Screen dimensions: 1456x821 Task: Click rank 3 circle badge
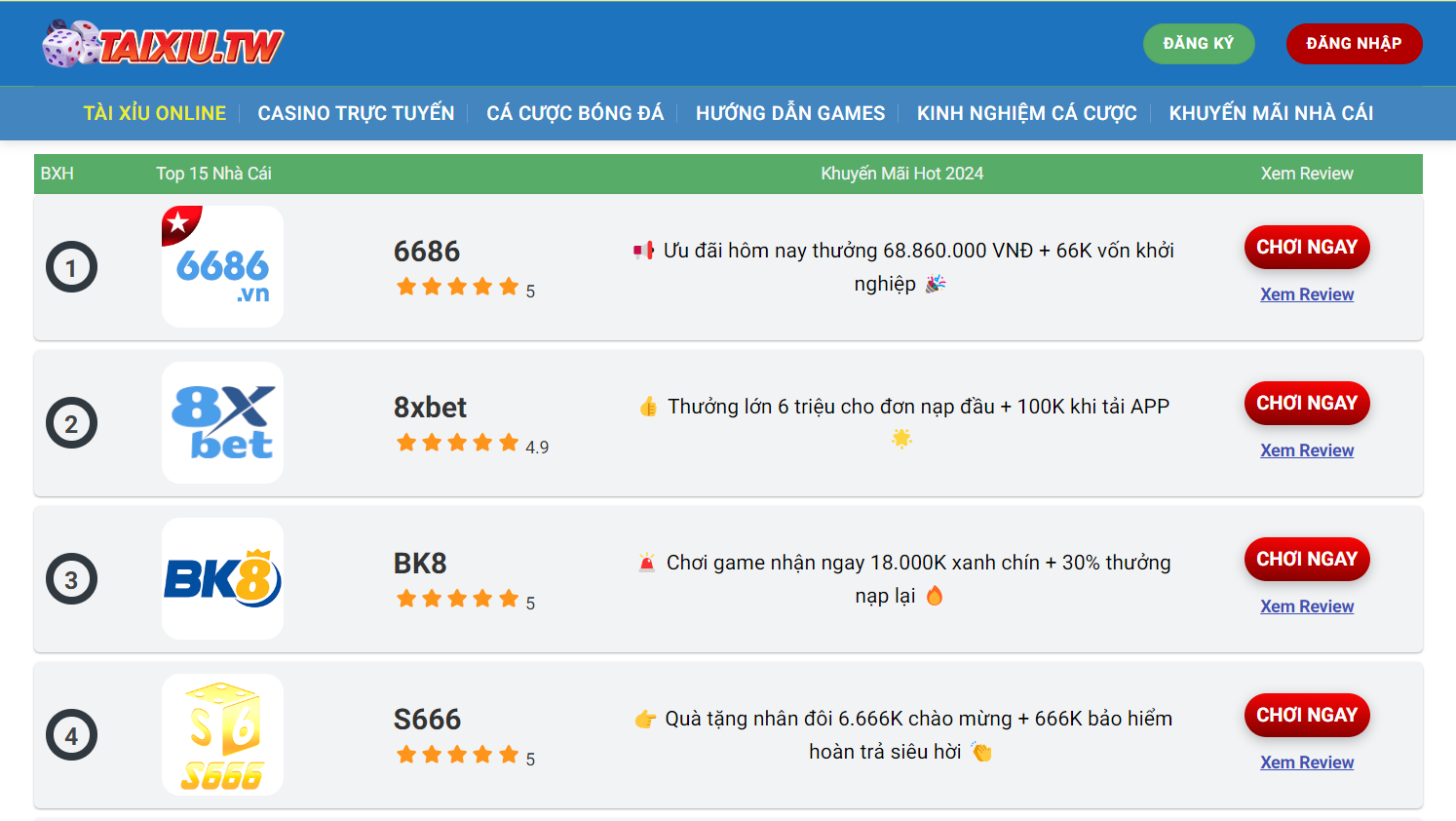71,579
